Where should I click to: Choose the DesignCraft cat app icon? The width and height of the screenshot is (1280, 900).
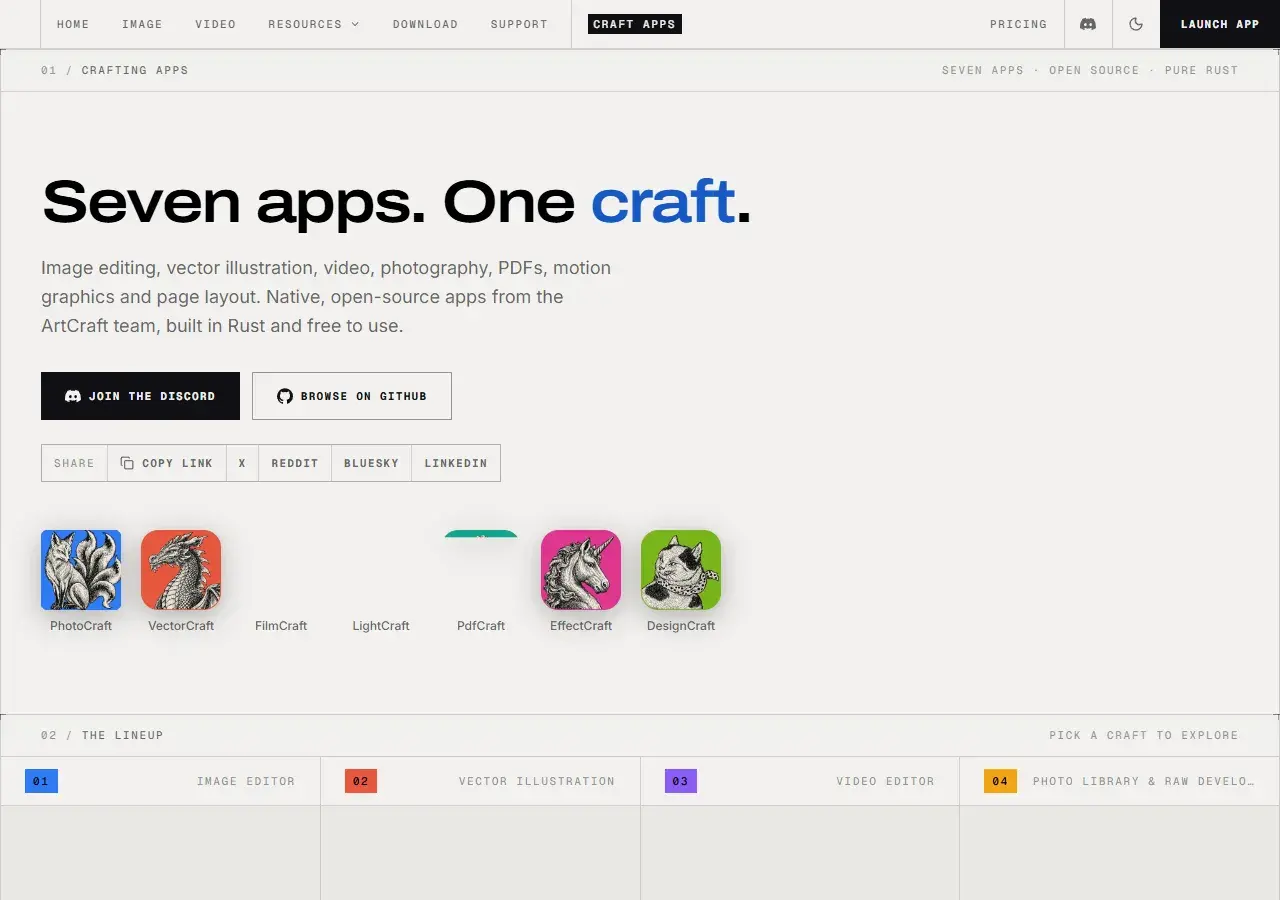[681, 570]
